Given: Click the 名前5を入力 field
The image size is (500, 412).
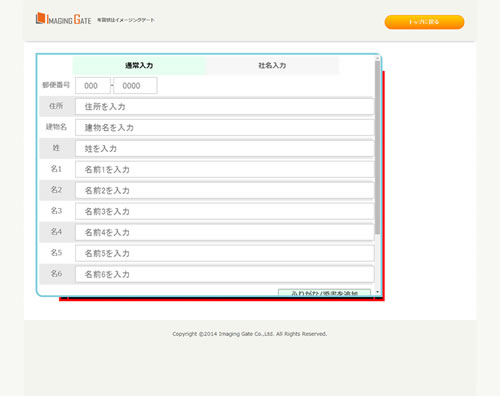Looking at the screenshot, I should coord(225,254).
